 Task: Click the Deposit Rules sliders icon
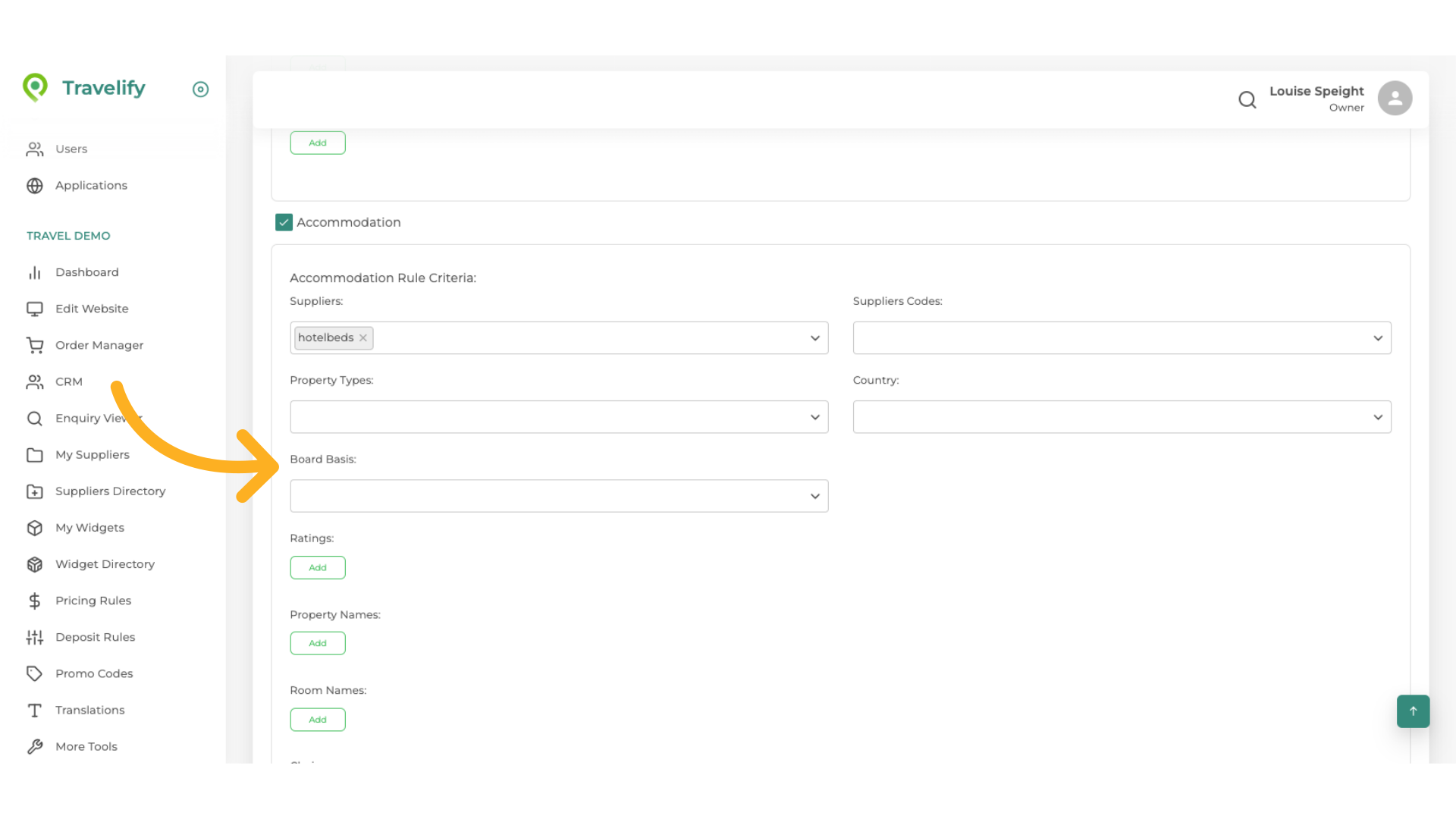[35, 637]
